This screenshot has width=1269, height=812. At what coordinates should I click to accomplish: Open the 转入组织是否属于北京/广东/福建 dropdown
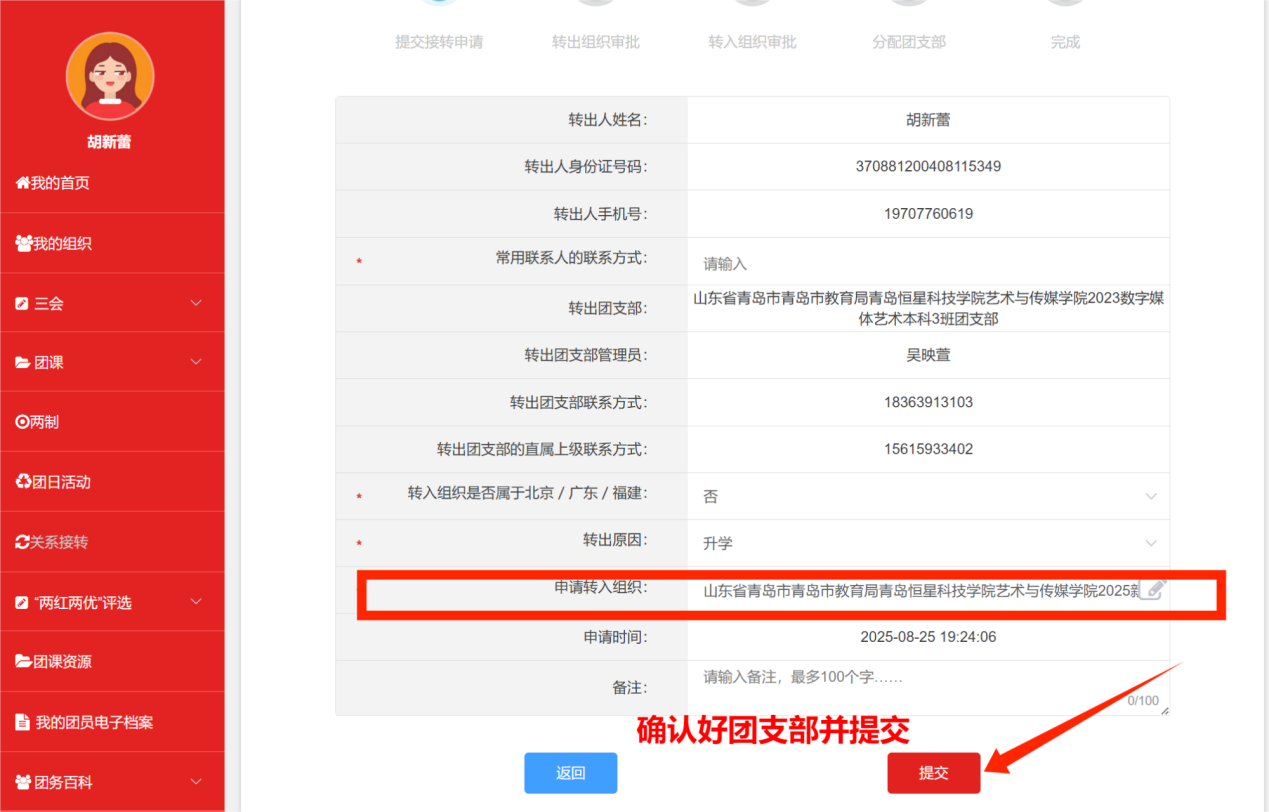(x=927, y=496)
